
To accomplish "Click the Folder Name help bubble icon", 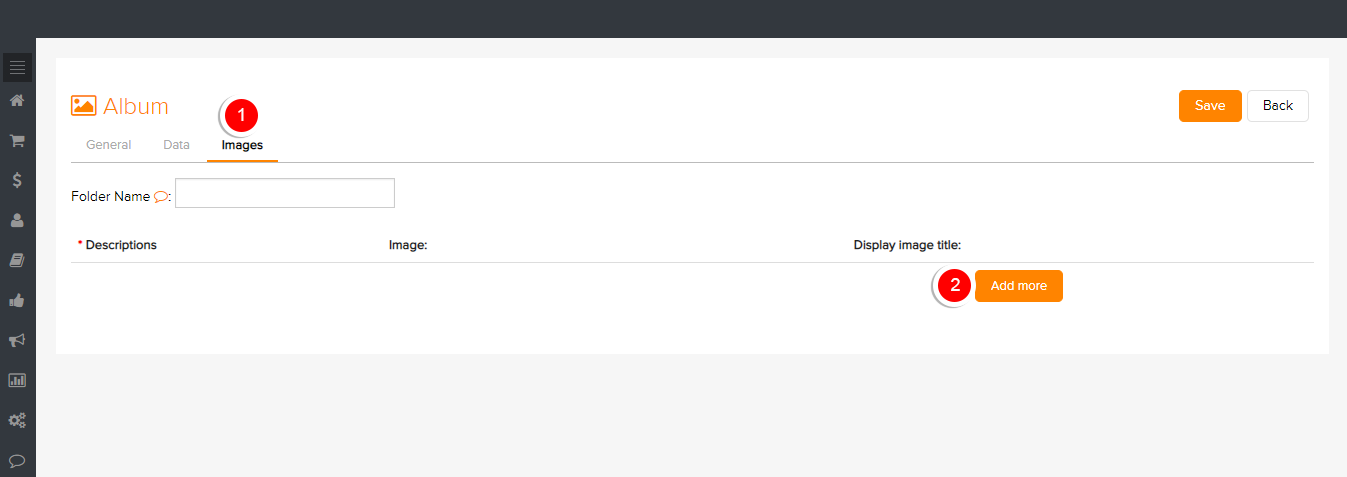I will [x=161, y=197].
